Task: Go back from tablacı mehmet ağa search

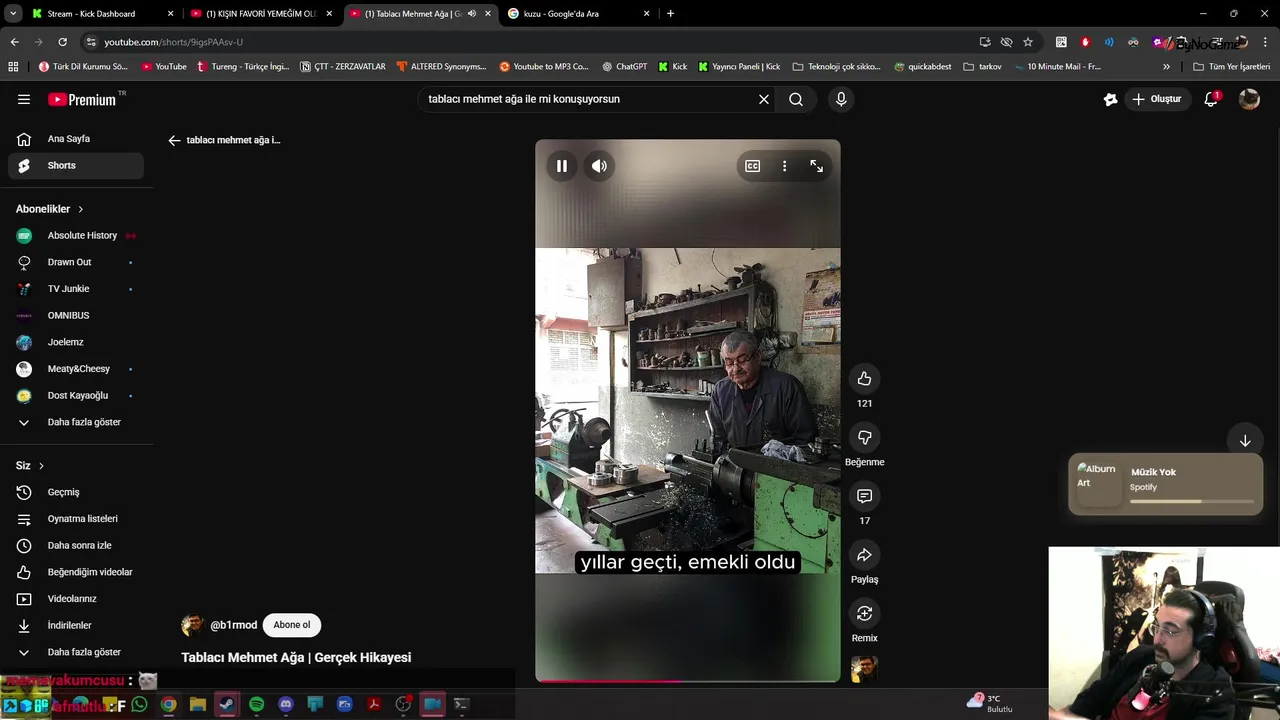Action: 174,141
